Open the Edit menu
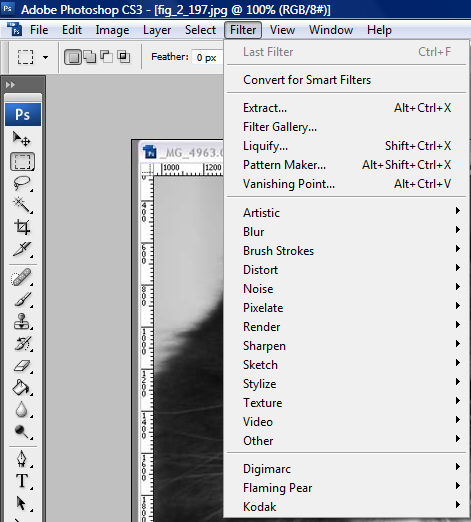The width and height of the screenshot is (471, 522). 72,30
